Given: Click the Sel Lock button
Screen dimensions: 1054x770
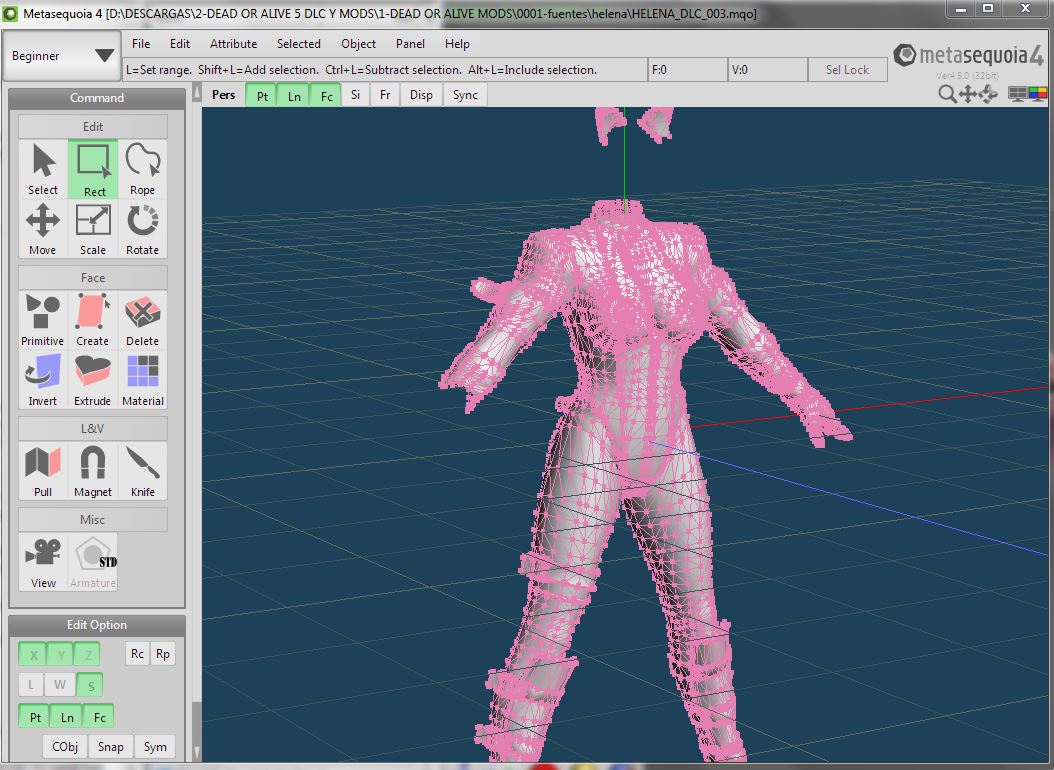Looking at the screenshot, I should (x=847, y=70).
